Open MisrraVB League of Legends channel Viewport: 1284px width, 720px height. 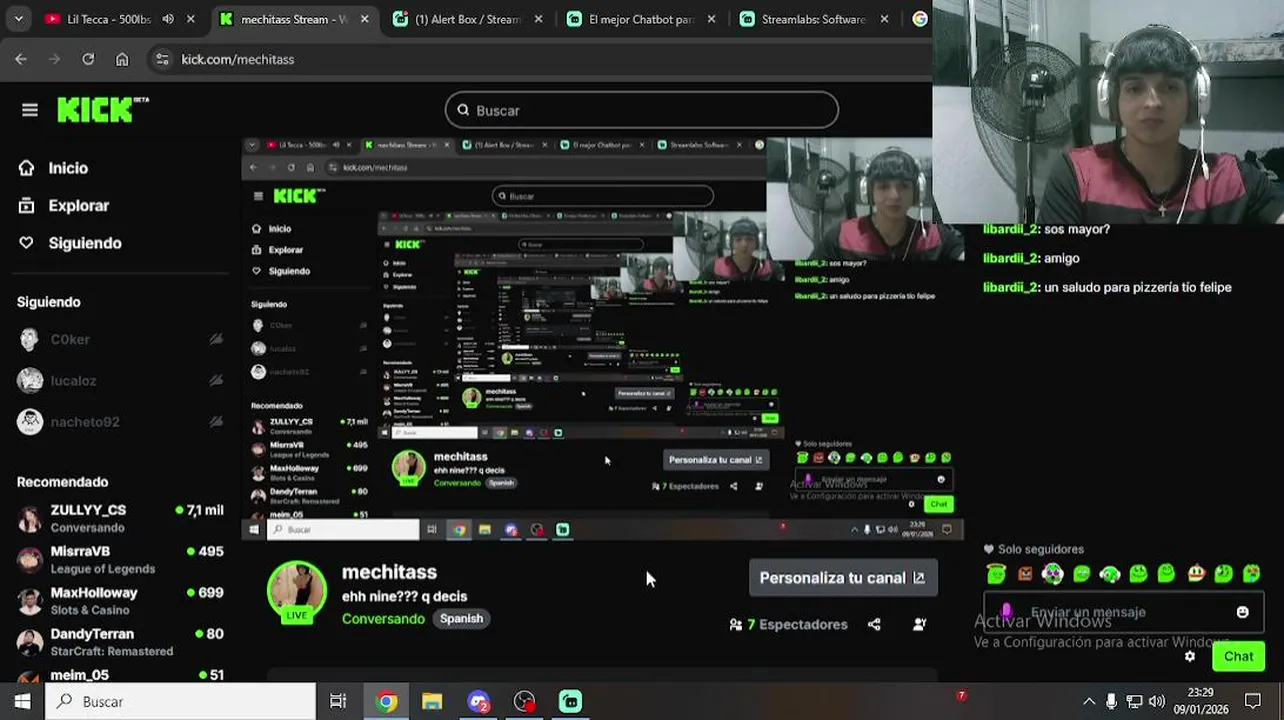point(120,559)
